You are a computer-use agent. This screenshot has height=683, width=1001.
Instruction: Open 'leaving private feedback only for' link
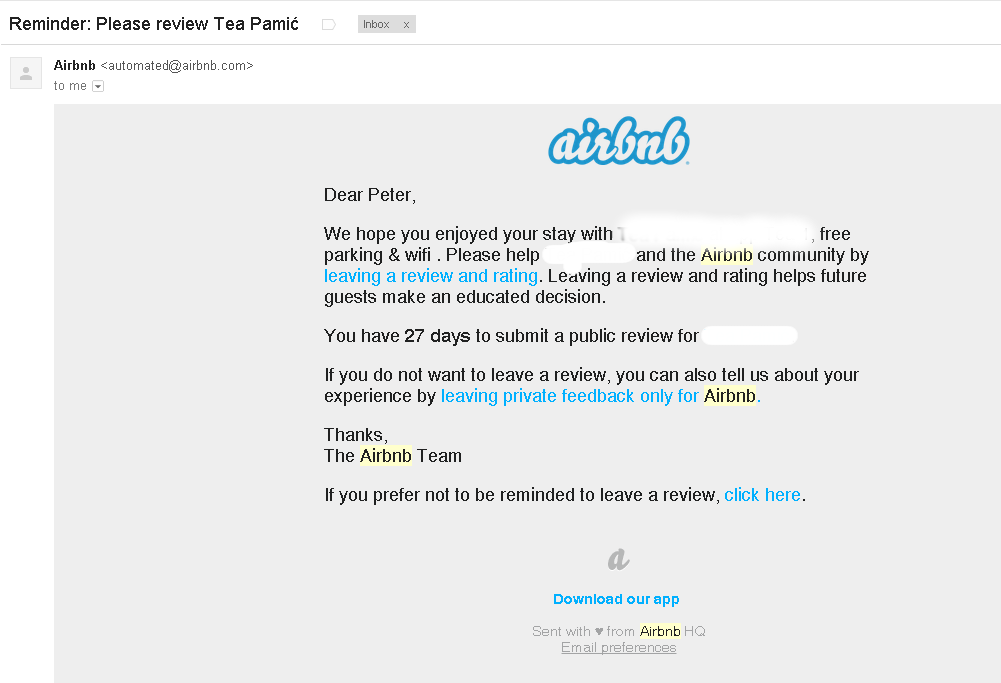[569, 396]
